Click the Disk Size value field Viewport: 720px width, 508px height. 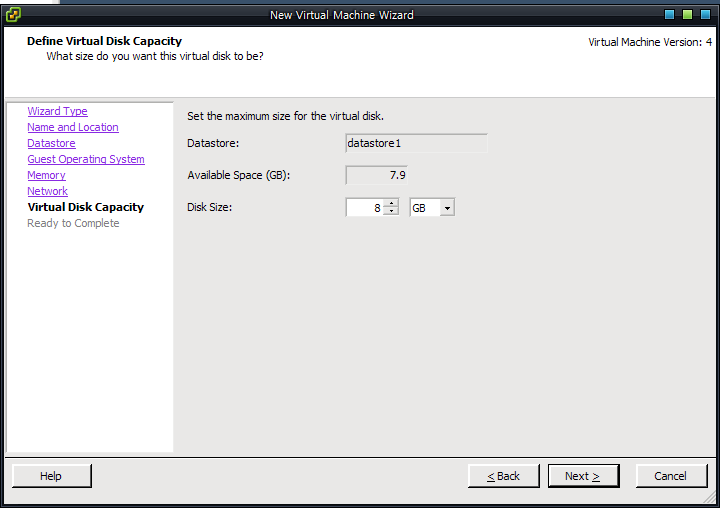[364, 208]
